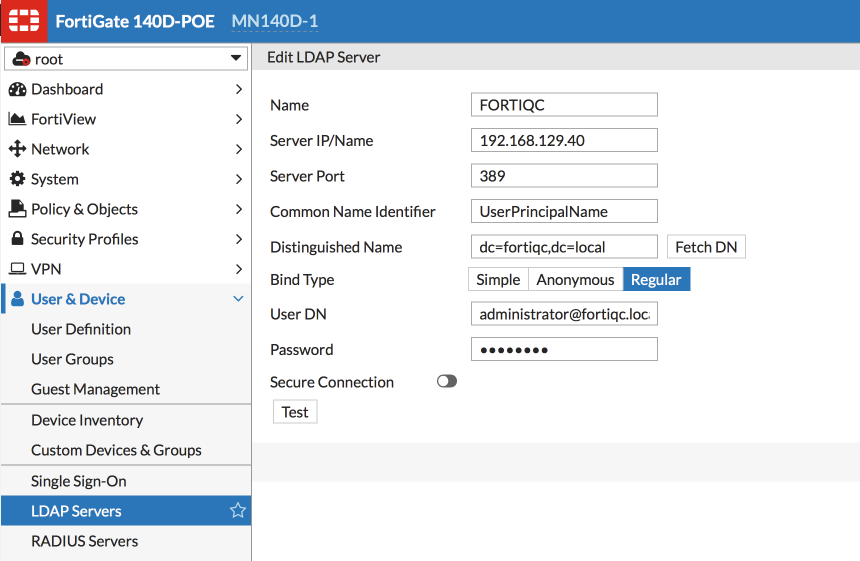Click the FortiView chart icon
This screenshot has height=561, width=860.
coord(18,119)
